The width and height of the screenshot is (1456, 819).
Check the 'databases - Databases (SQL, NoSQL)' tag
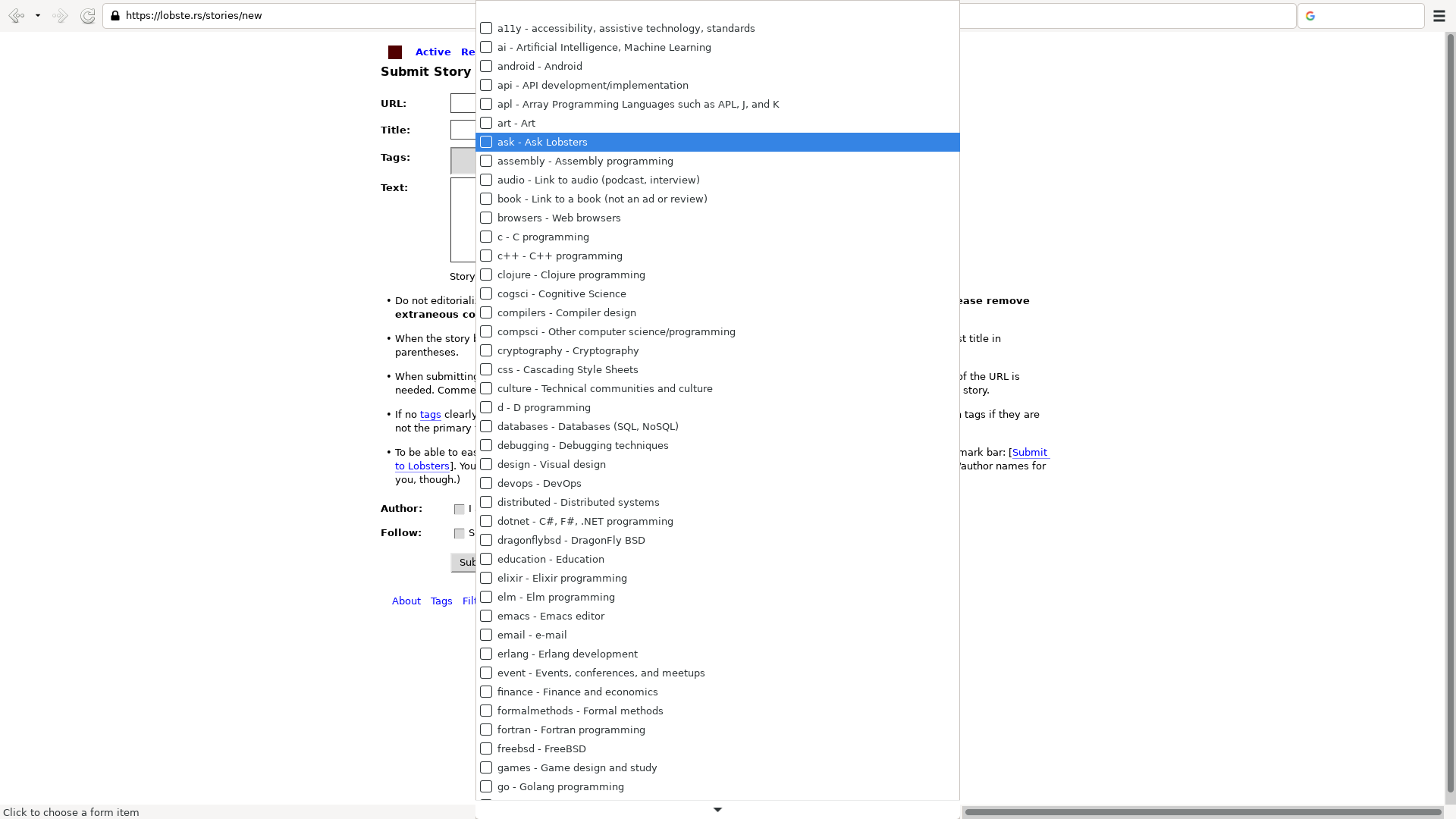pyautogui.click(x=485, y=426)
